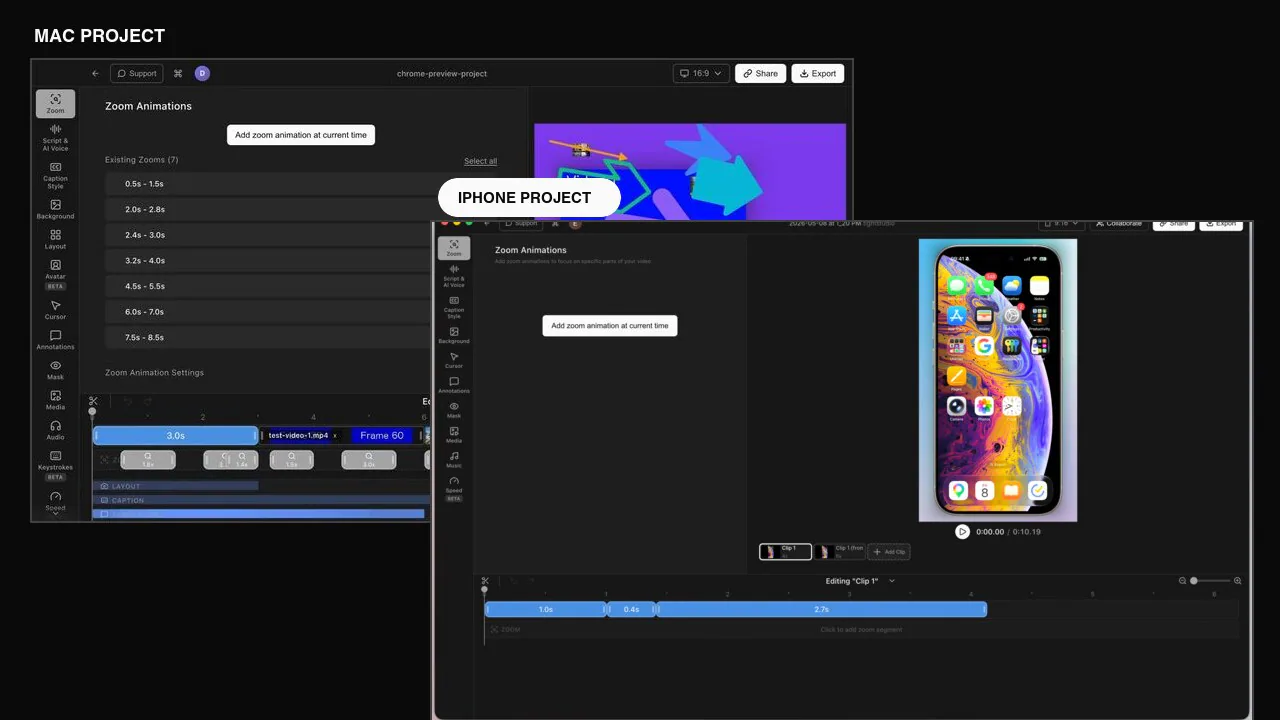
Task: Open Caption Style in Mac project sidebar
Action: pyautogui.click(x=55, y=175)
